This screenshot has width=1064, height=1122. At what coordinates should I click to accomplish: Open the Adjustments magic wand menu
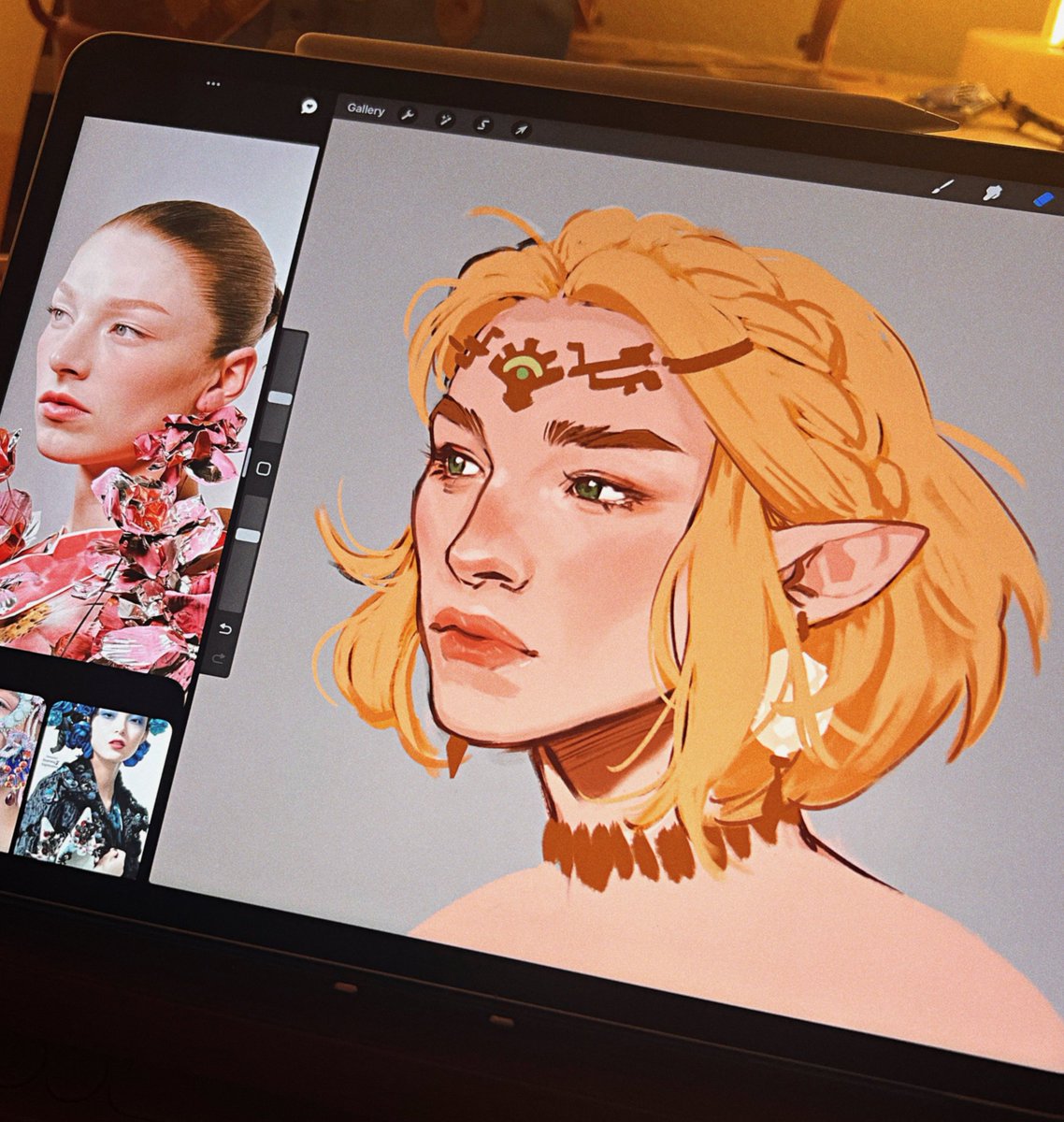[445, 119]
